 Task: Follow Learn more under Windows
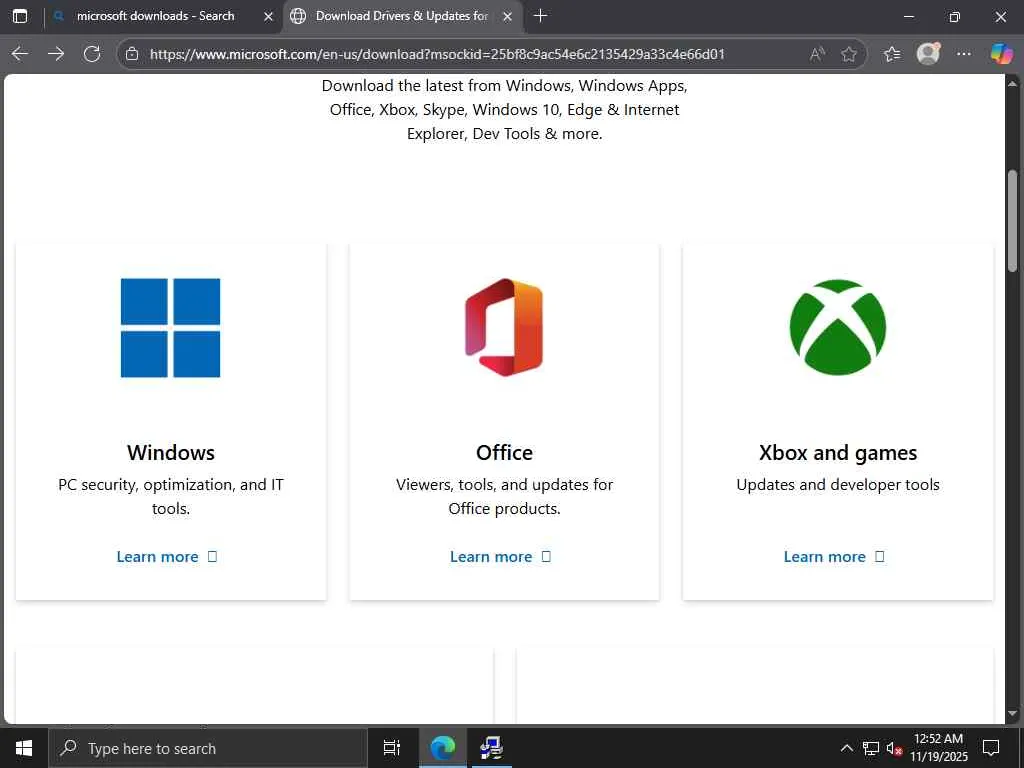[167, 557]
